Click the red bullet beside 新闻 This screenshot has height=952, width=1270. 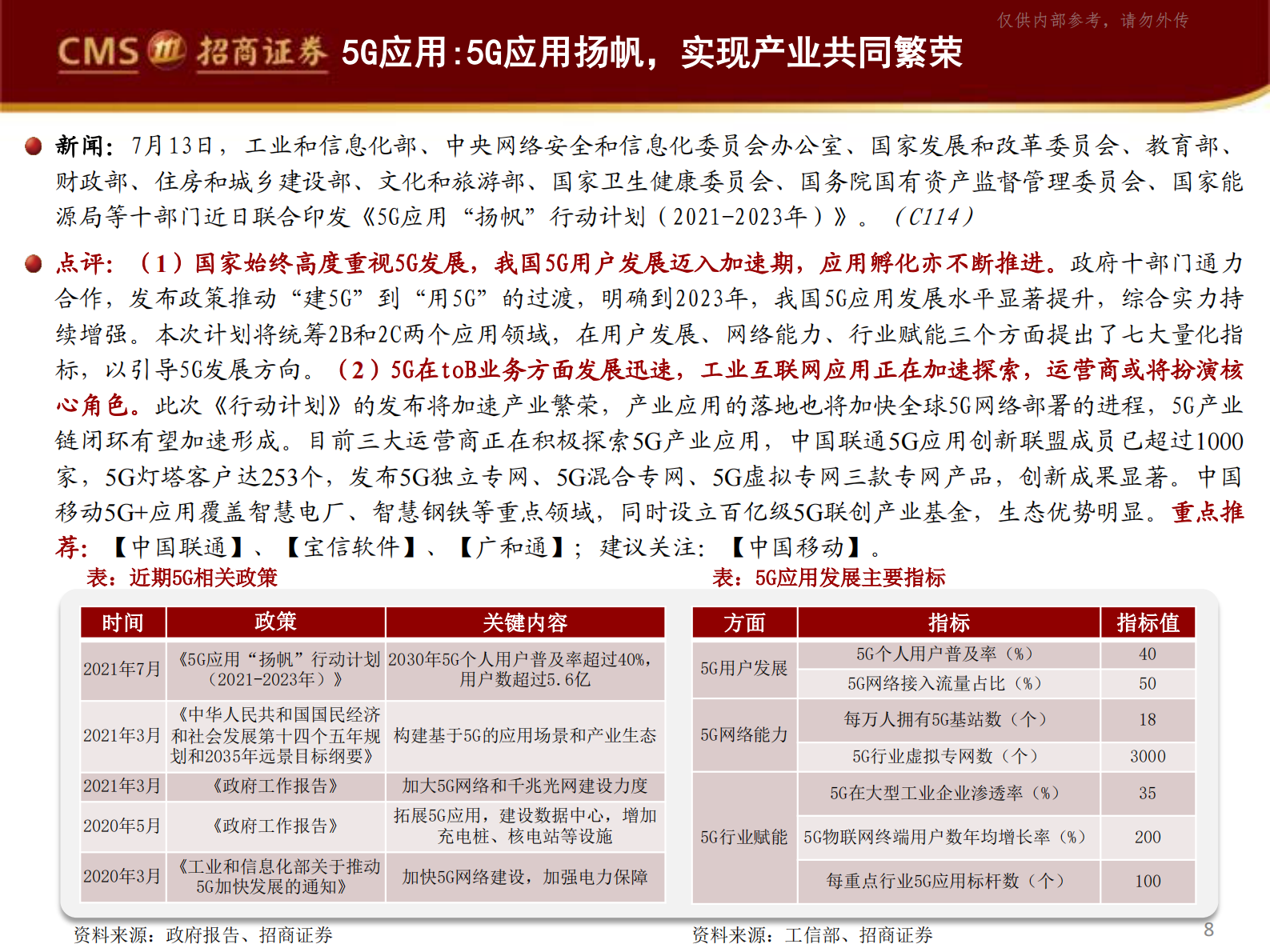tap(33, 146)
